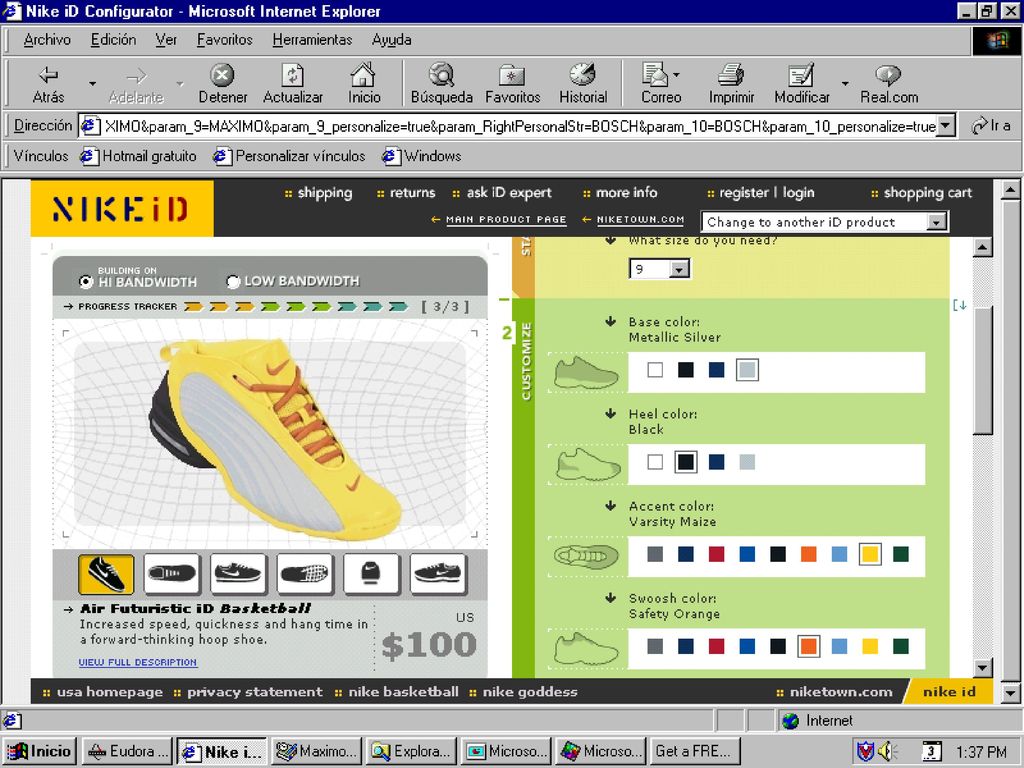Open the Windows Inicio start button
Screen dimensions: 1024x768
41,751
